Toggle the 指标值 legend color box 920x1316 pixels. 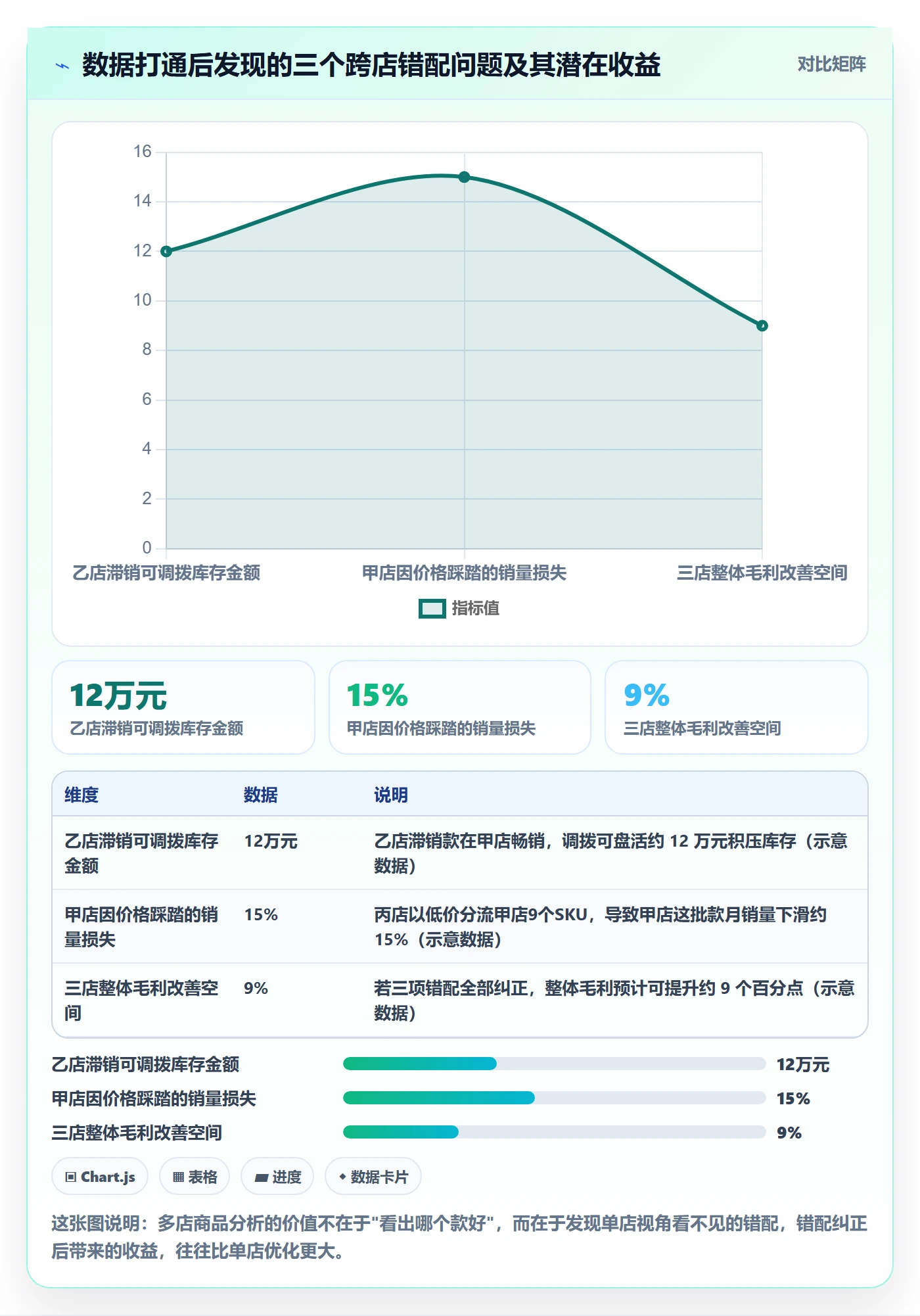pos(432,609)
